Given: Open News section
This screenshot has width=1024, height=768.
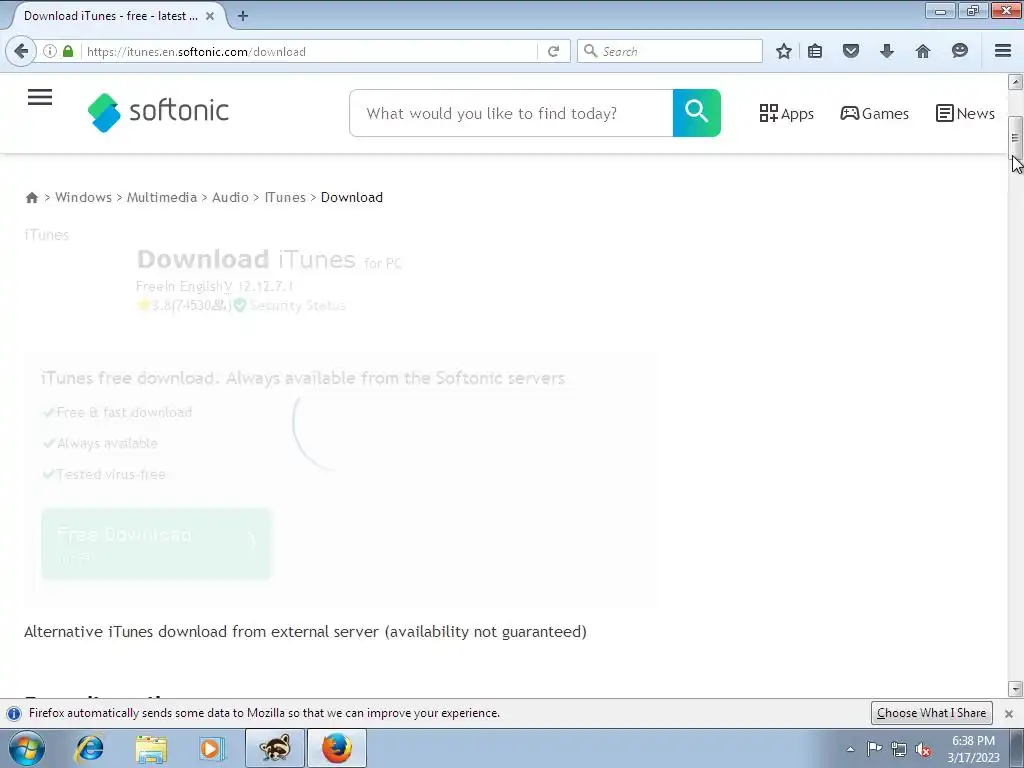Looking at the screenshot, I should [x=965, y=114].
